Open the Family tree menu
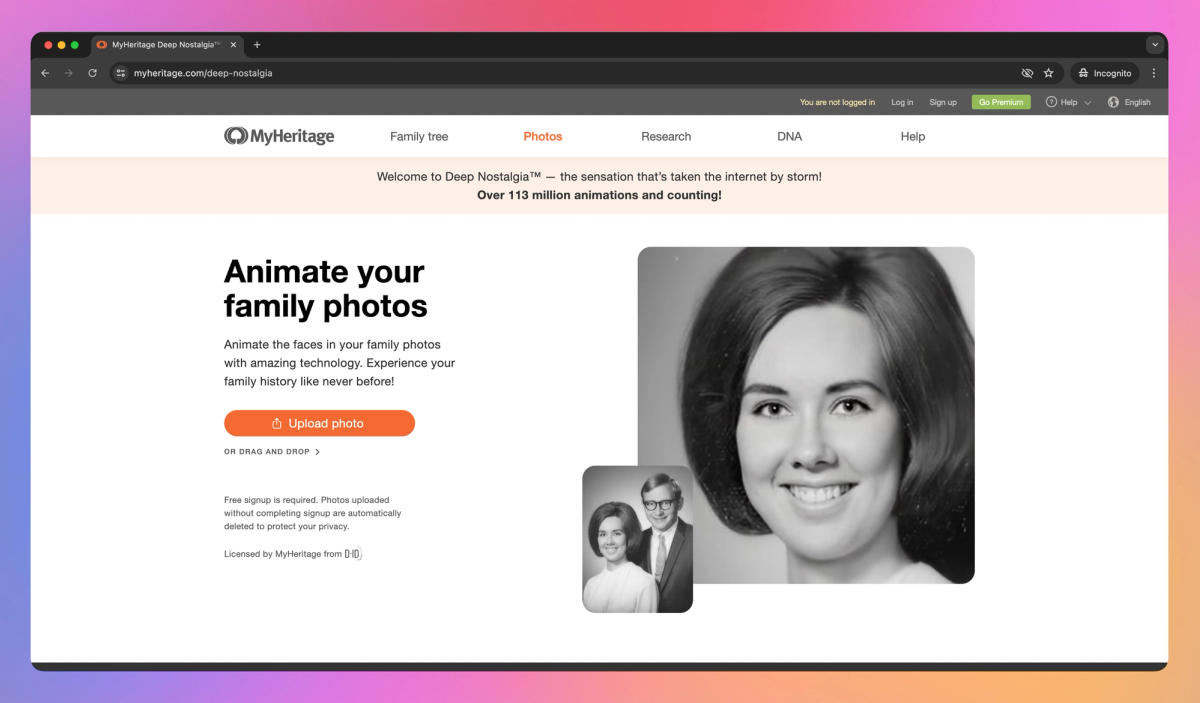Image resolution: width=1200 pixels, height=703 pixels. pos(419,136)
